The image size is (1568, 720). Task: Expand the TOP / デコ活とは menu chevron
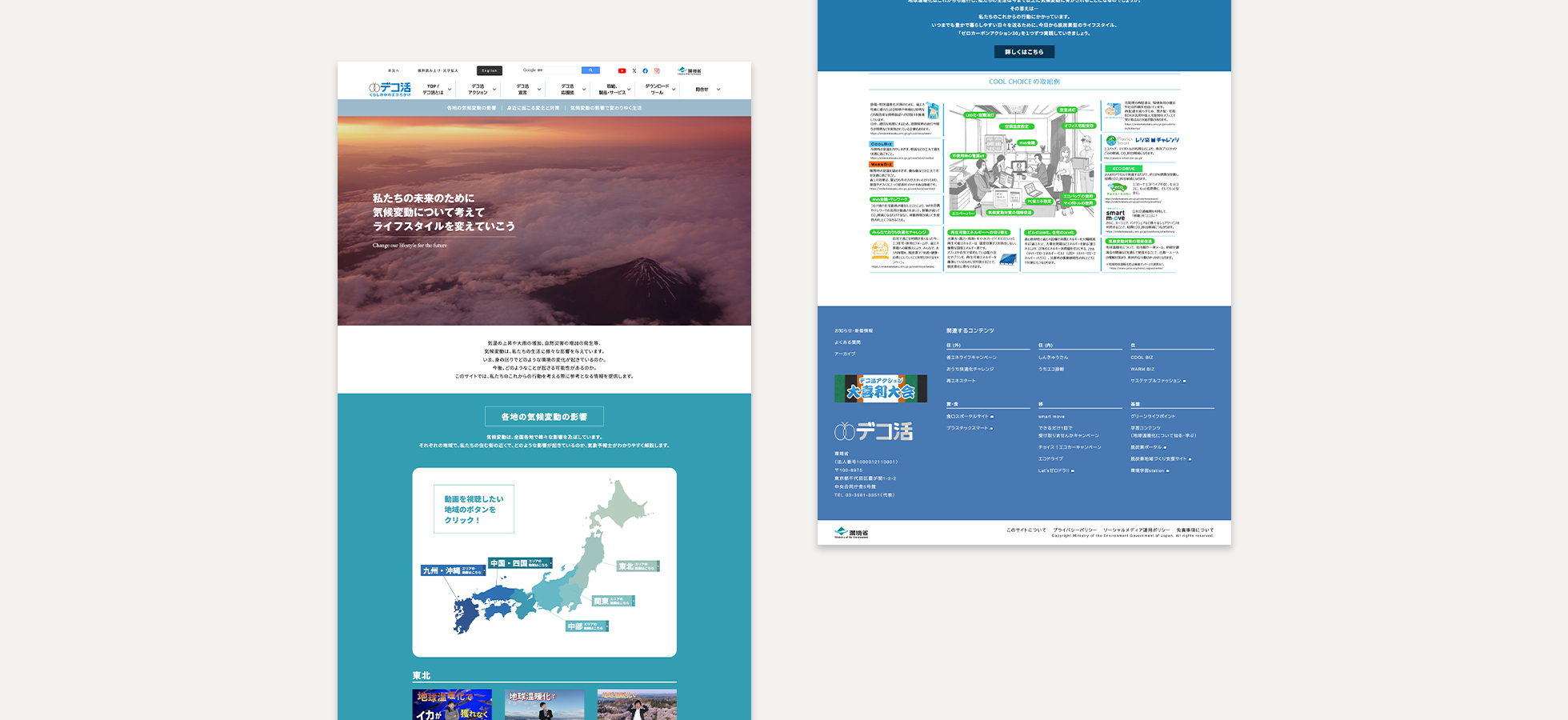[x=450, y=90]
